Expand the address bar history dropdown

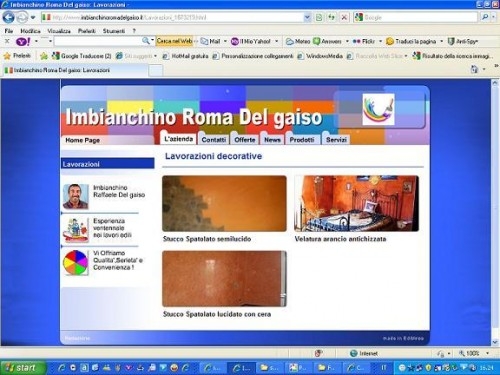[x=307, y=17]
